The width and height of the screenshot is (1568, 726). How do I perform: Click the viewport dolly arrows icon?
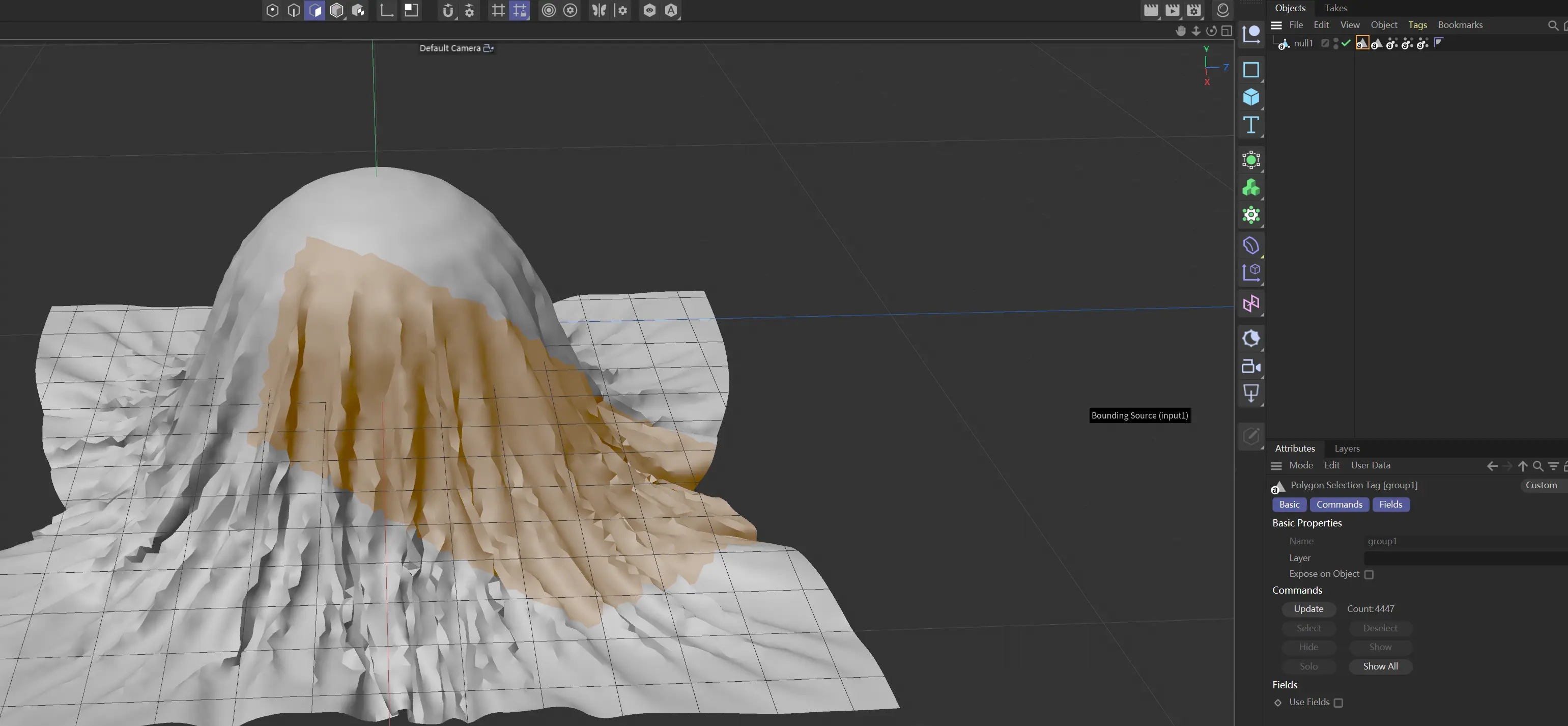[1196, 31]
